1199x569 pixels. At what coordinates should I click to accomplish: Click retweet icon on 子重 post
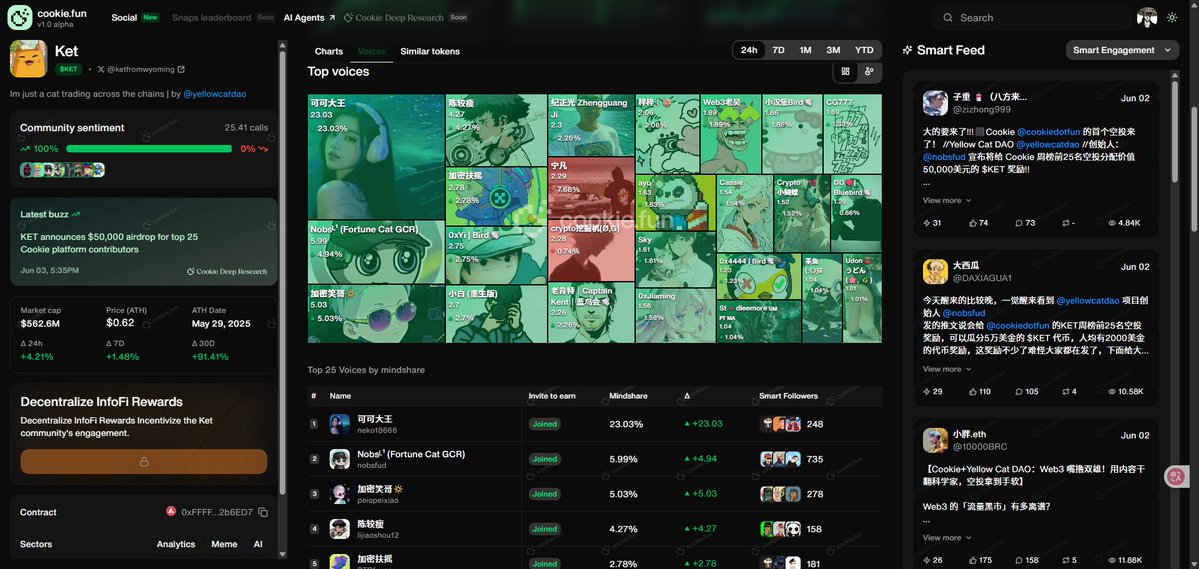tap(1066, 223)
